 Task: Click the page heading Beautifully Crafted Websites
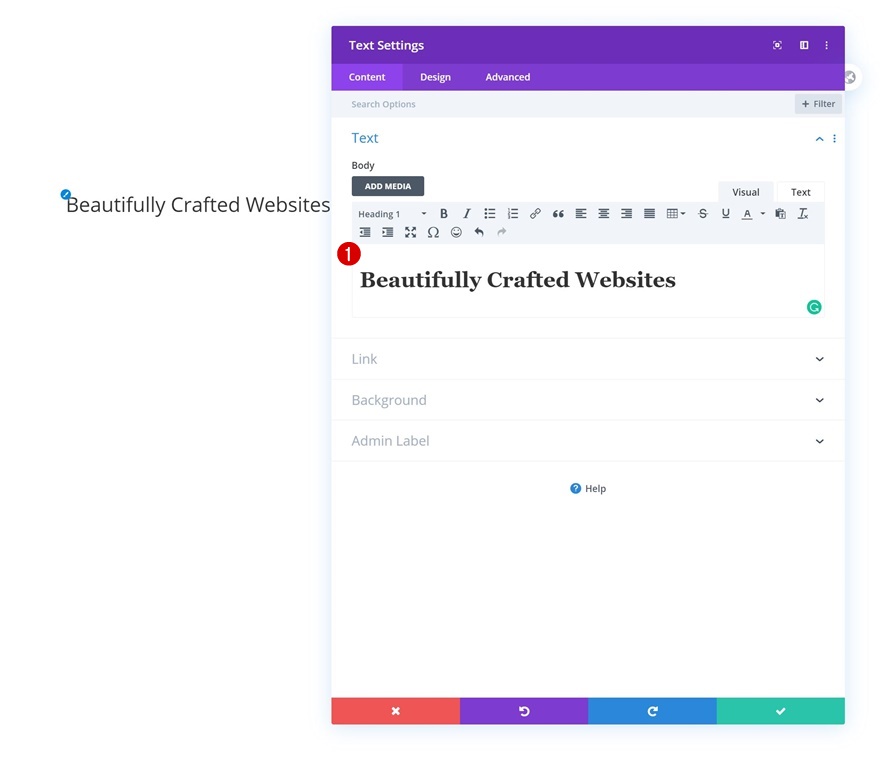[x=198, y=205]
